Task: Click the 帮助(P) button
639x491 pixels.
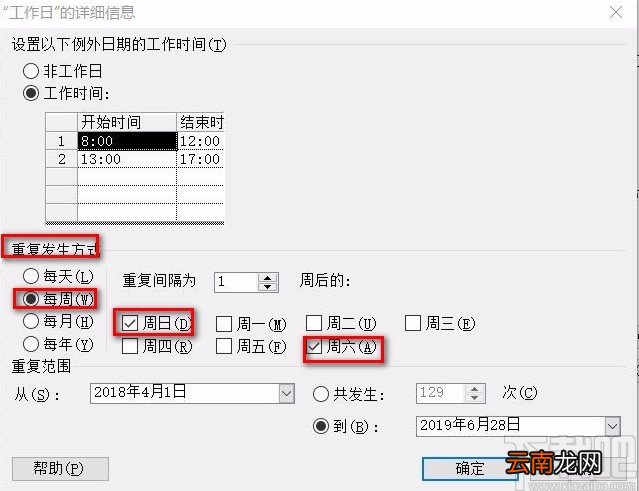Action: (60, 469)
